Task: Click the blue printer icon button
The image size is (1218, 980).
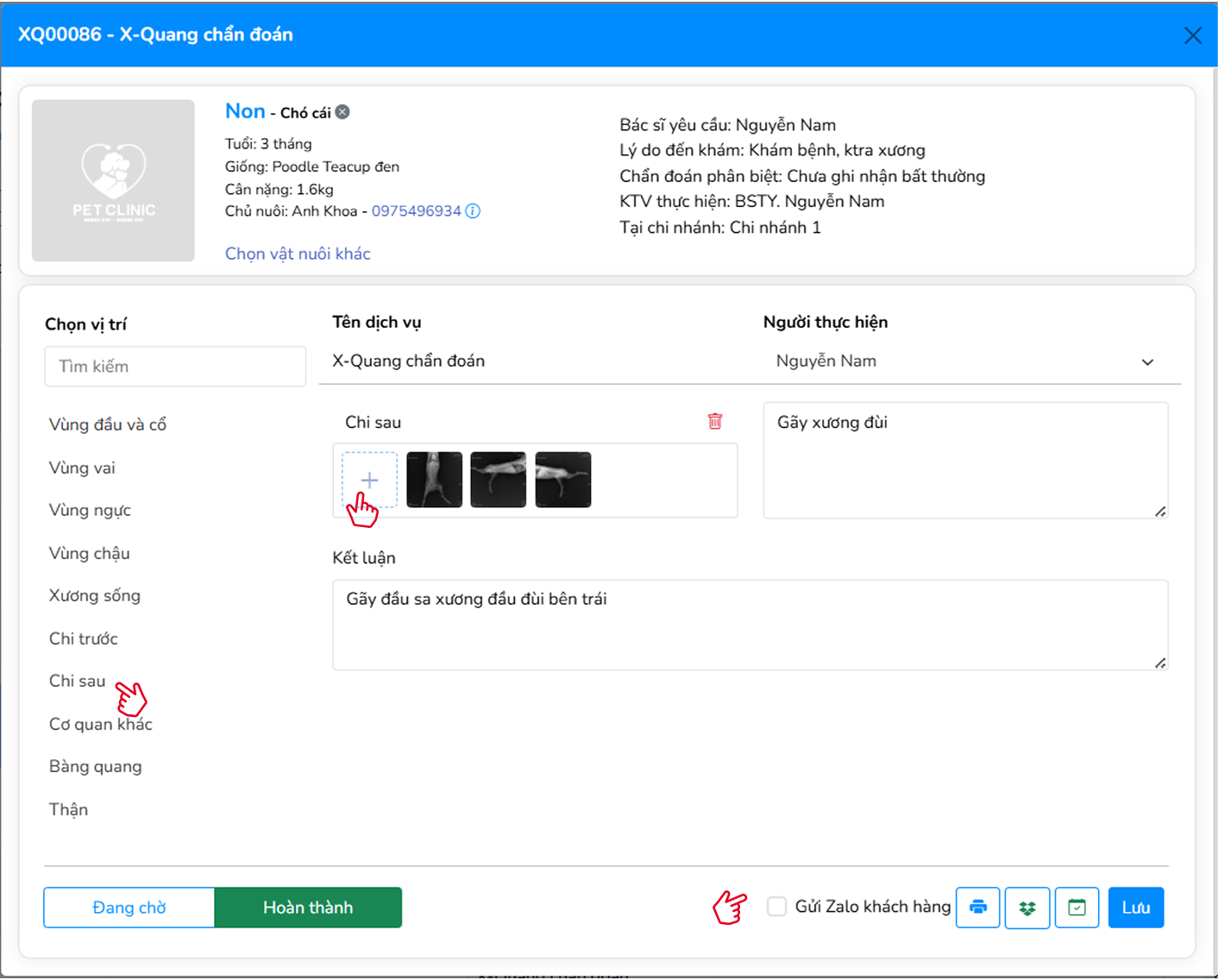Action: click(x=977, y=908)
